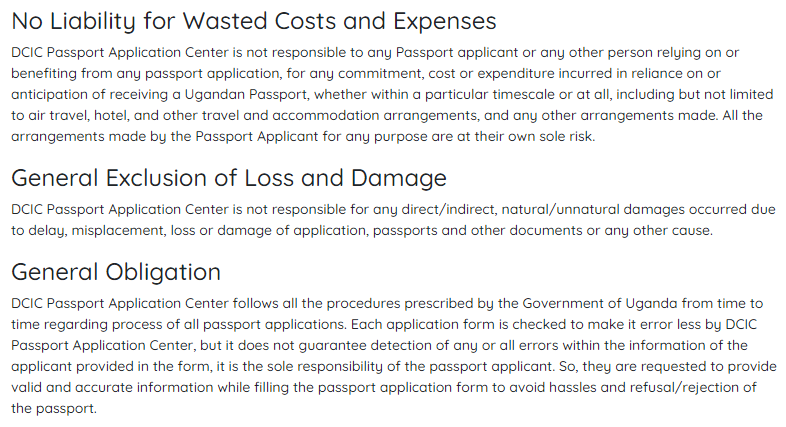This screenshot has width=786, height=427.
Task: Click the words 'Ugandan Passport' in first section
Action: pyautogui.click(x=246, y=95)
